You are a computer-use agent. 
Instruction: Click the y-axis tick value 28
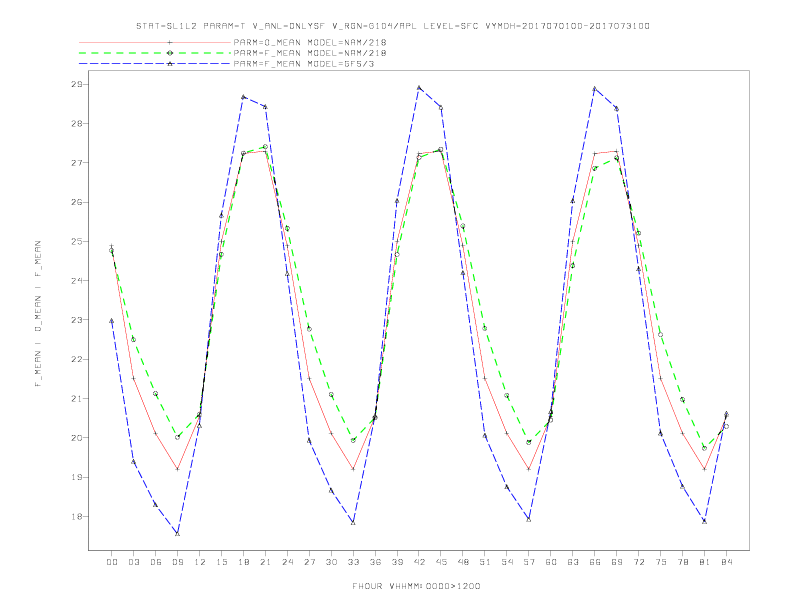pyautogui.click(x=77, y=124)
